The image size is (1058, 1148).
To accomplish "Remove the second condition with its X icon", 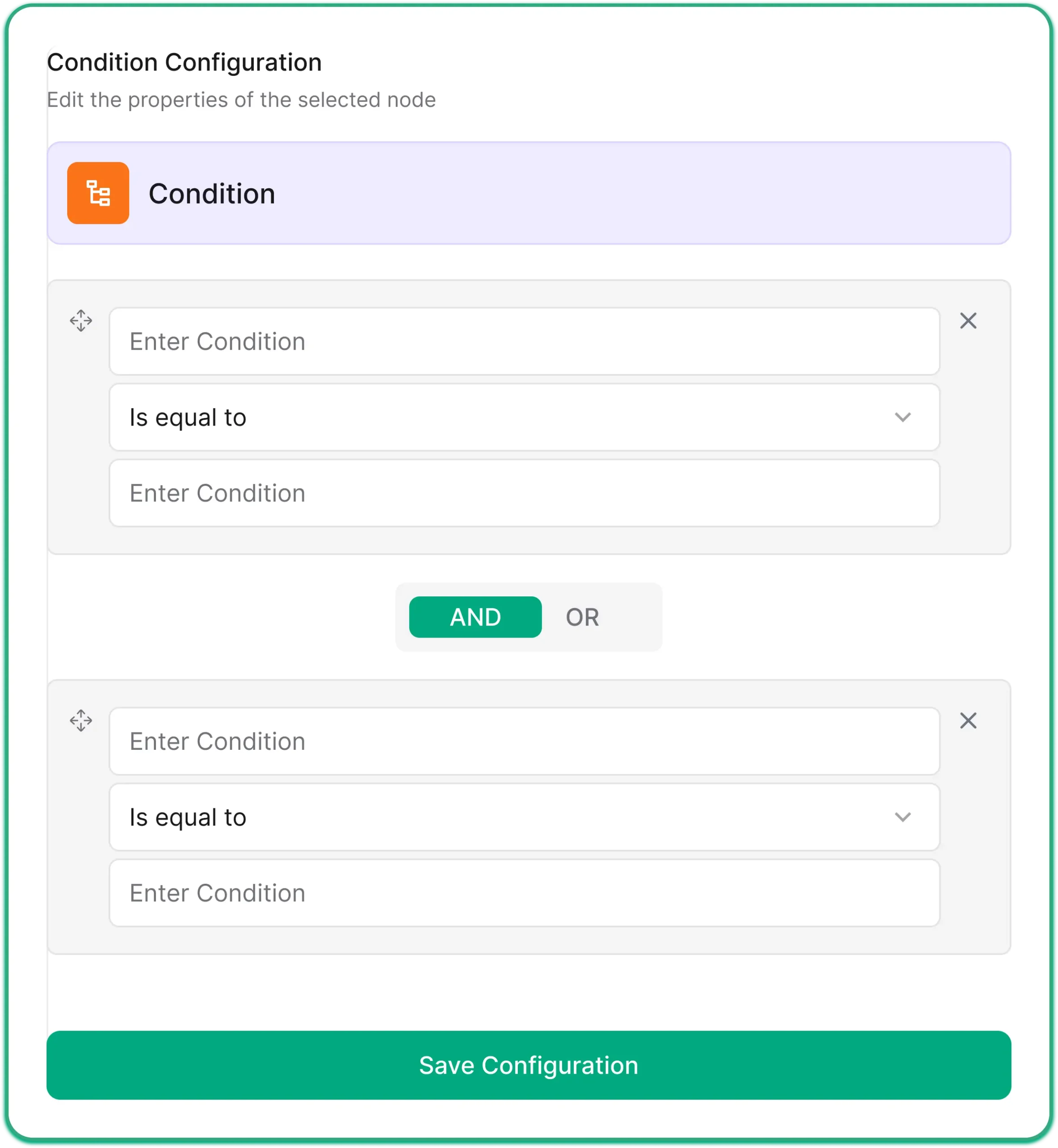I will point(968,720).
